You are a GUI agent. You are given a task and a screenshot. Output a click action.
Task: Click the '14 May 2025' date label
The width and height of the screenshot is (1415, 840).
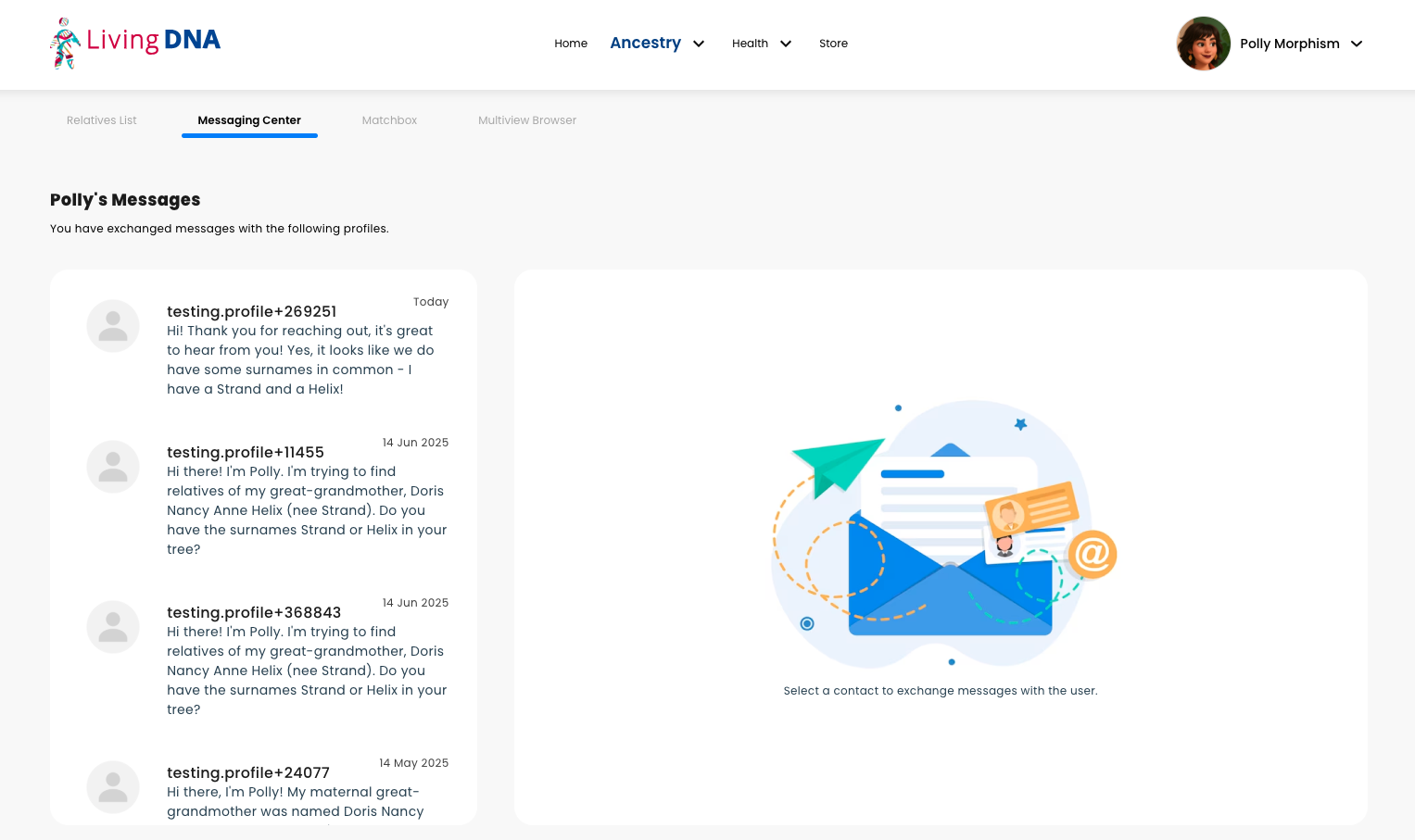tap(414, 763)
